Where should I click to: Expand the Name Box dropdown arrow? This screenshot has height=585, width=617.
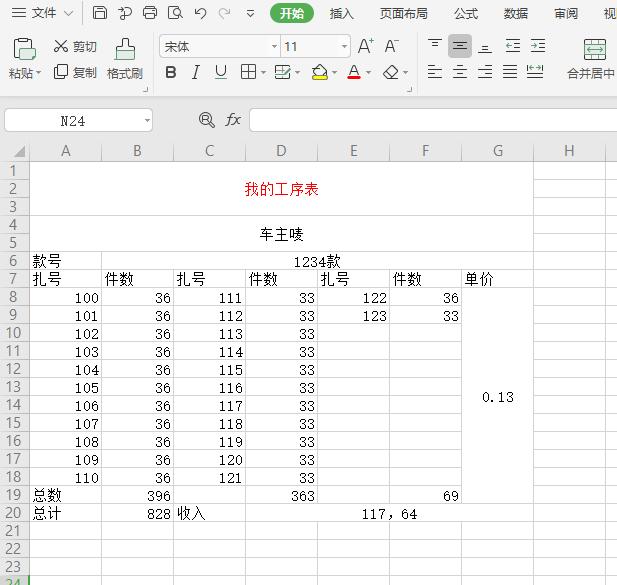coord(147,120)
